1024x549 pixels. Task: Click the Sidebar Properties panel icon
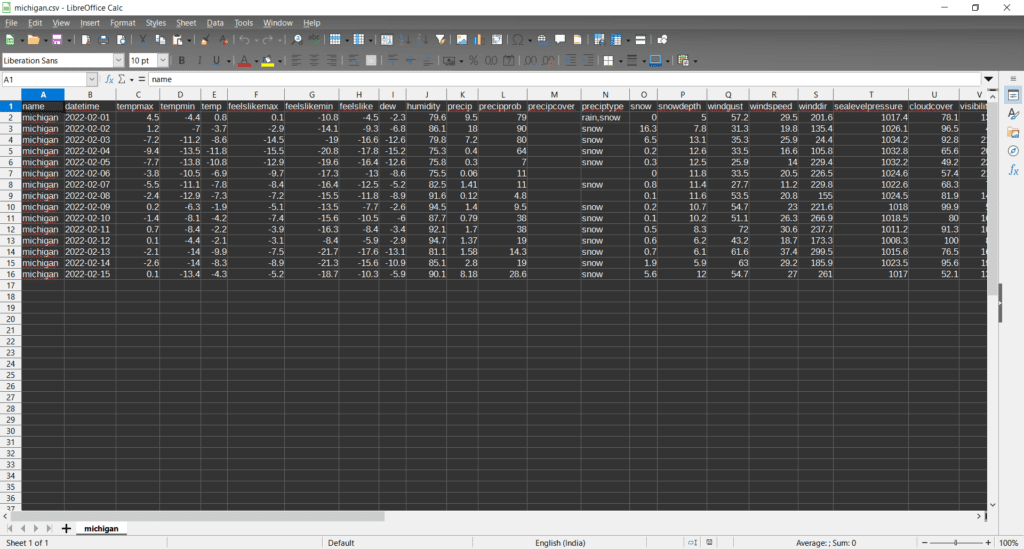pos(1013,95)
